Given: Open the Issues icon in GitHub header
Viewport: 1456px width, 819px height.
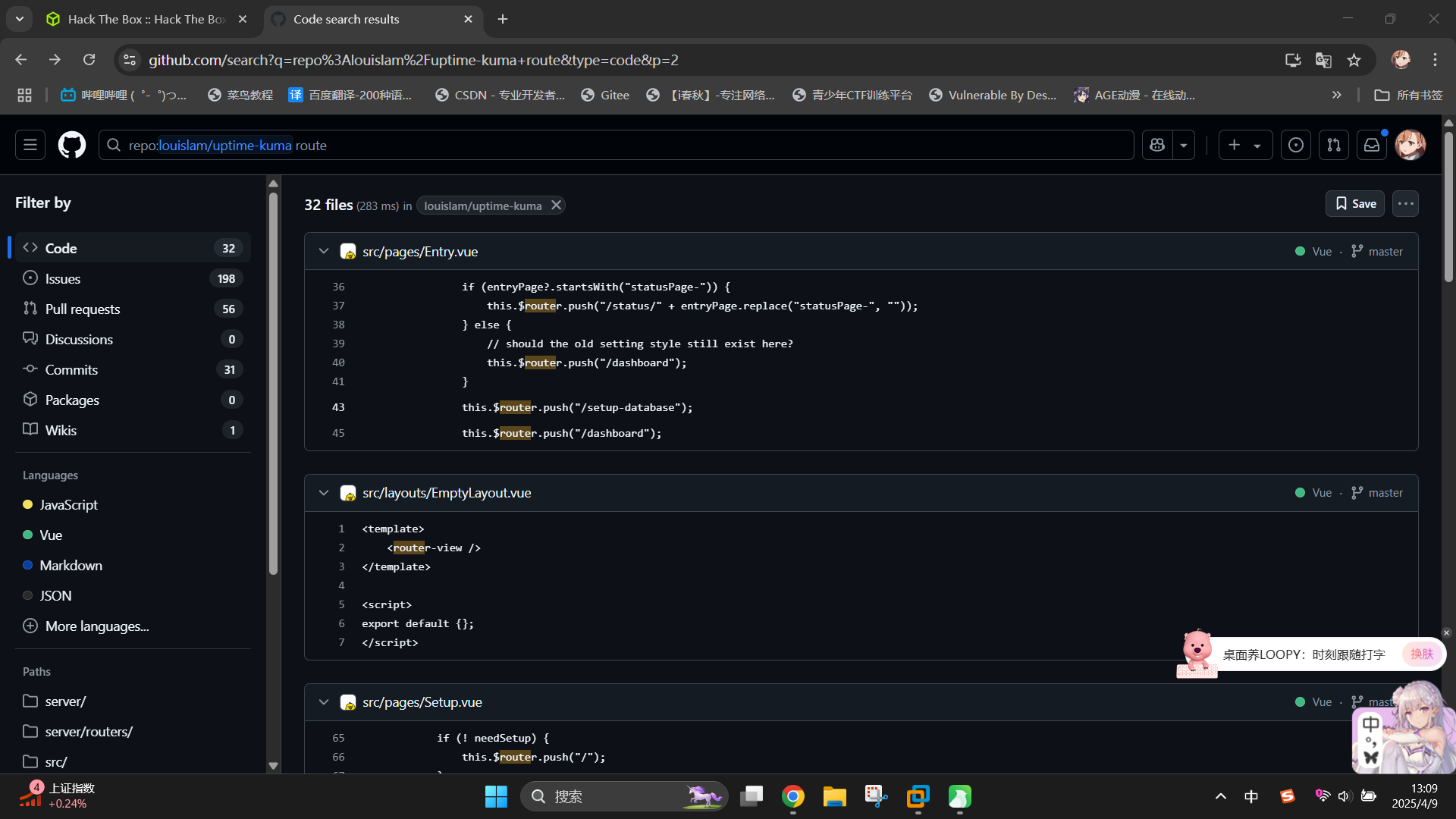Looking at the screenshot, I should (x=1296, y=145).
